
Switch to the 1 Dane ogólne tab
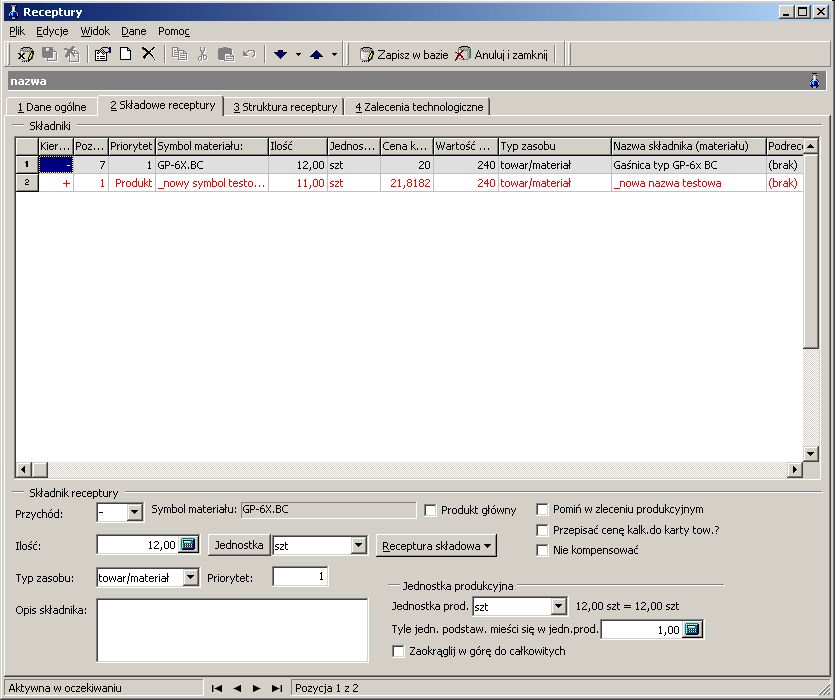coord(52,107)
